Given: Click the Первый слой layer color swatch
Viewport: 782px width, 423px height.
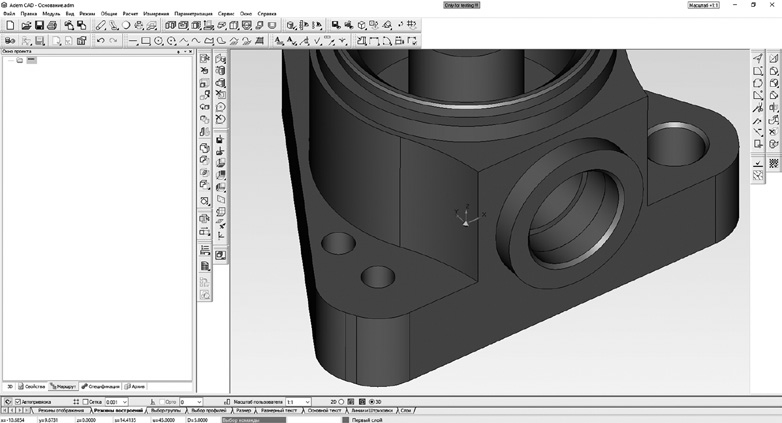Looking at the screenshot, I should pos(346,420).
